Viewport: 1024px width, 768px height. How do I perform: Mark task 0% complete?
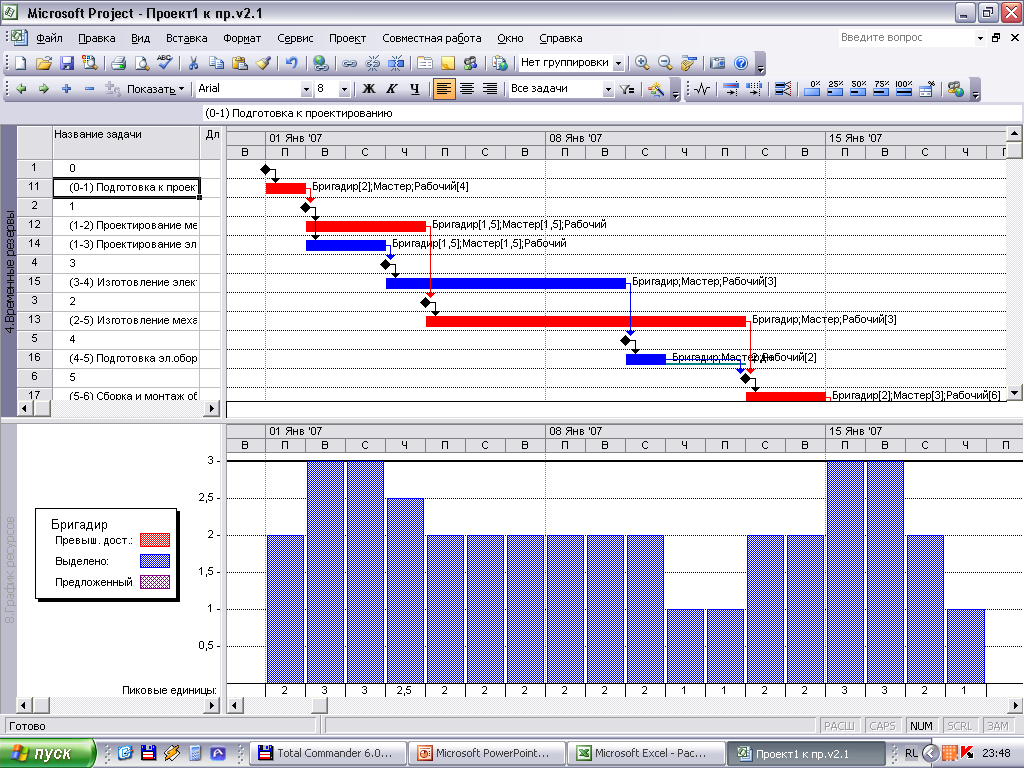(x=812, y=88)
